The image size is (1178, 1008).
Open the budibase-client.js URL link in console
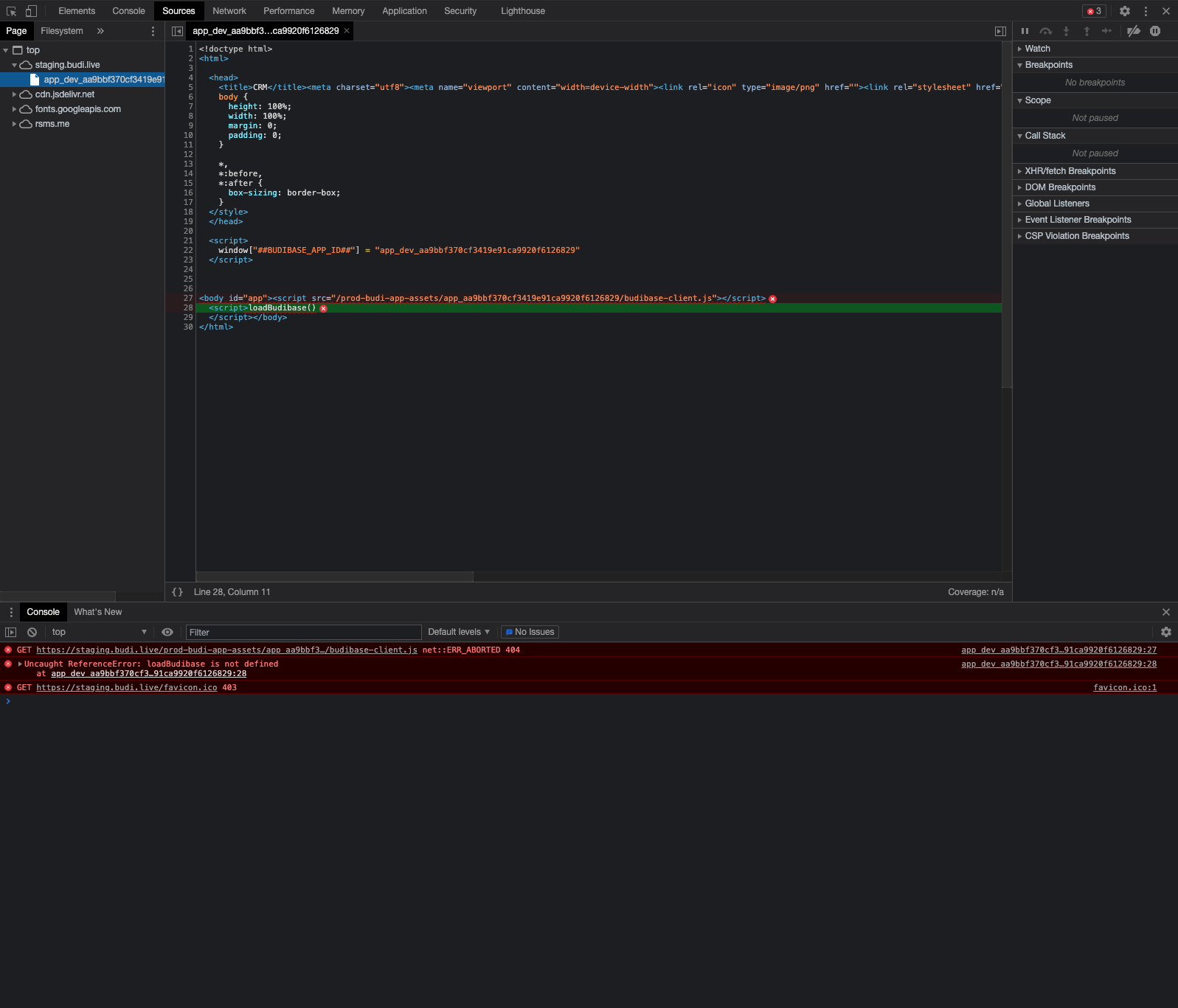pos(226,650)
